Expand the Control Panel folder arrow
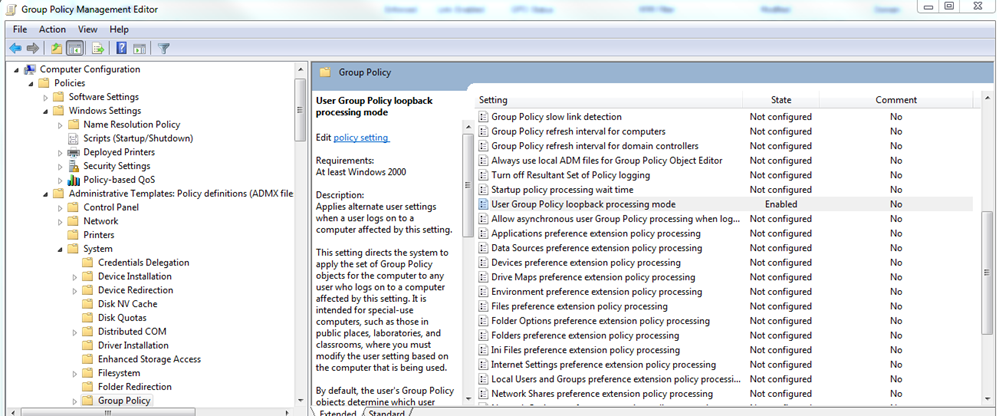 [x=59, y=207]
